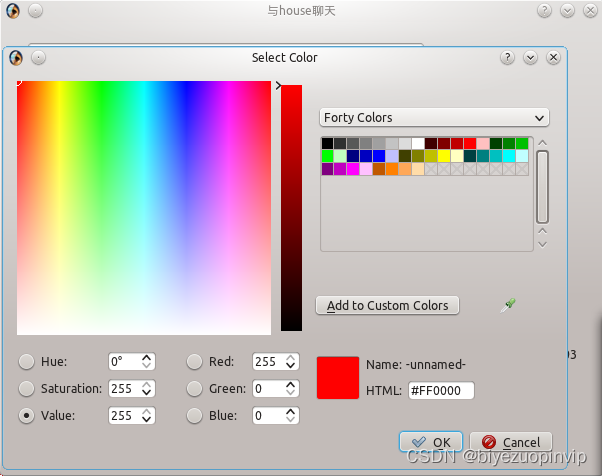Click the app icon in the house chat window
This screenshot has width=602, height=476.
13,10
